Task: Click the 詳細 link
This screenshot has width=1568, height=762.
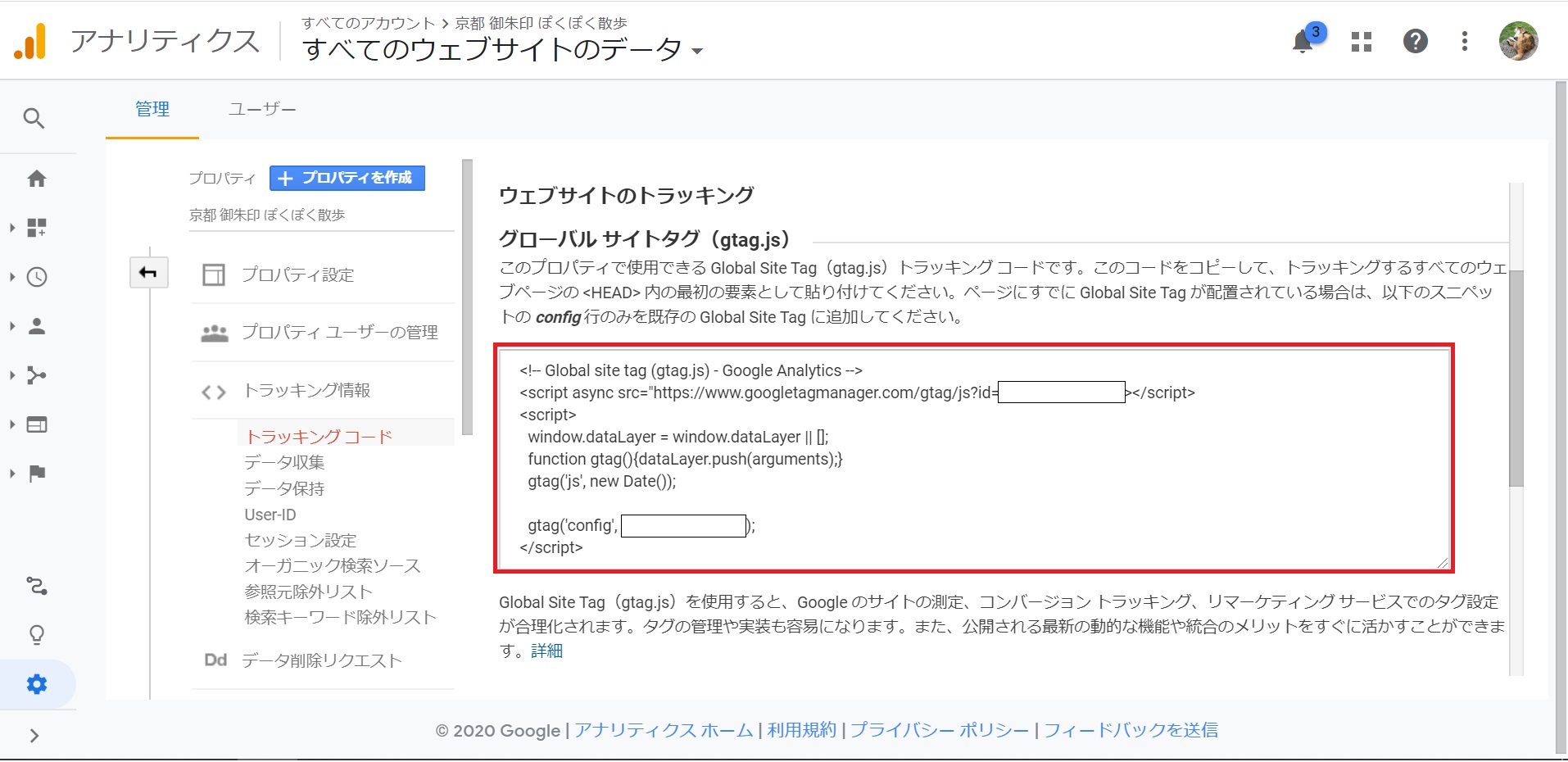Action: (546, 651)
